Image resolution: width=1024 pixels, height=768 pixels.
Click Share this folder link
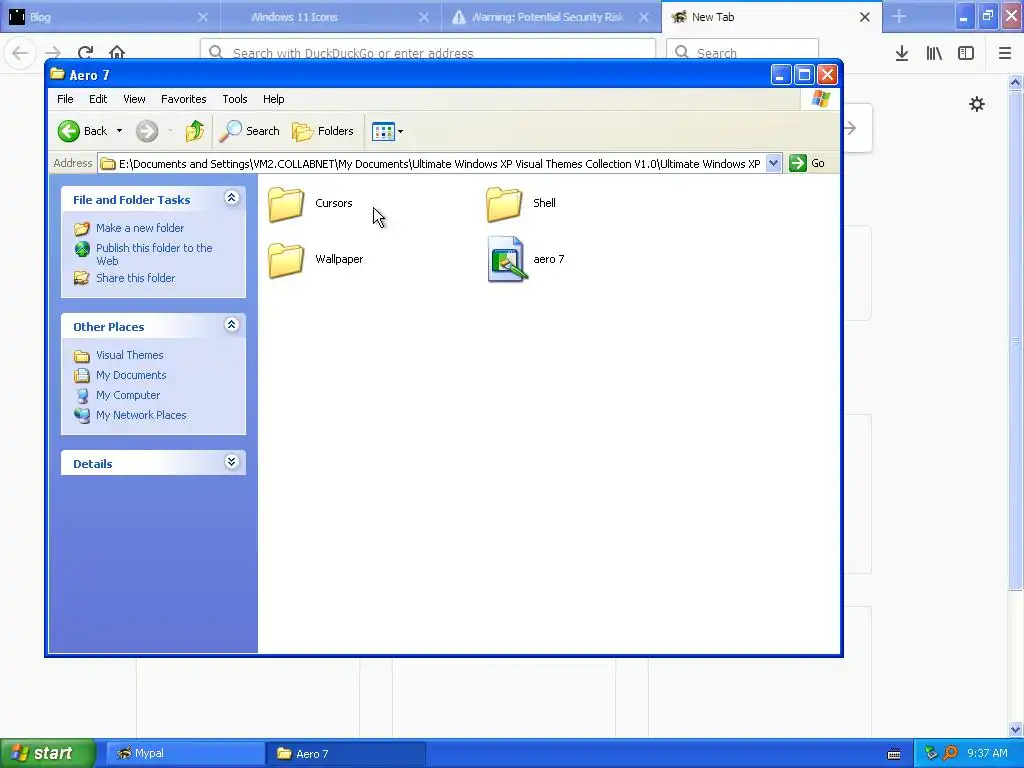click(135, 278)
